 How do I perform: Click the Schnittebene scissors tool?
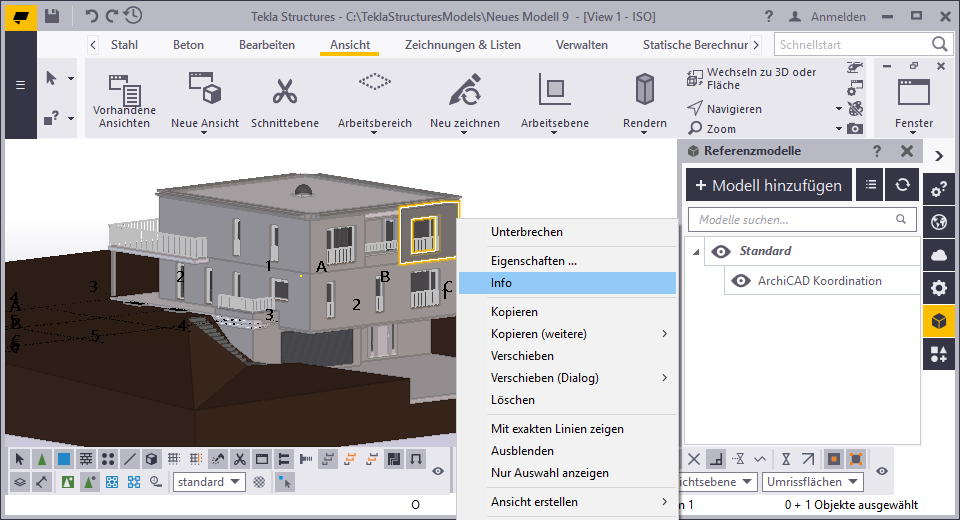(x=285, y=100)
